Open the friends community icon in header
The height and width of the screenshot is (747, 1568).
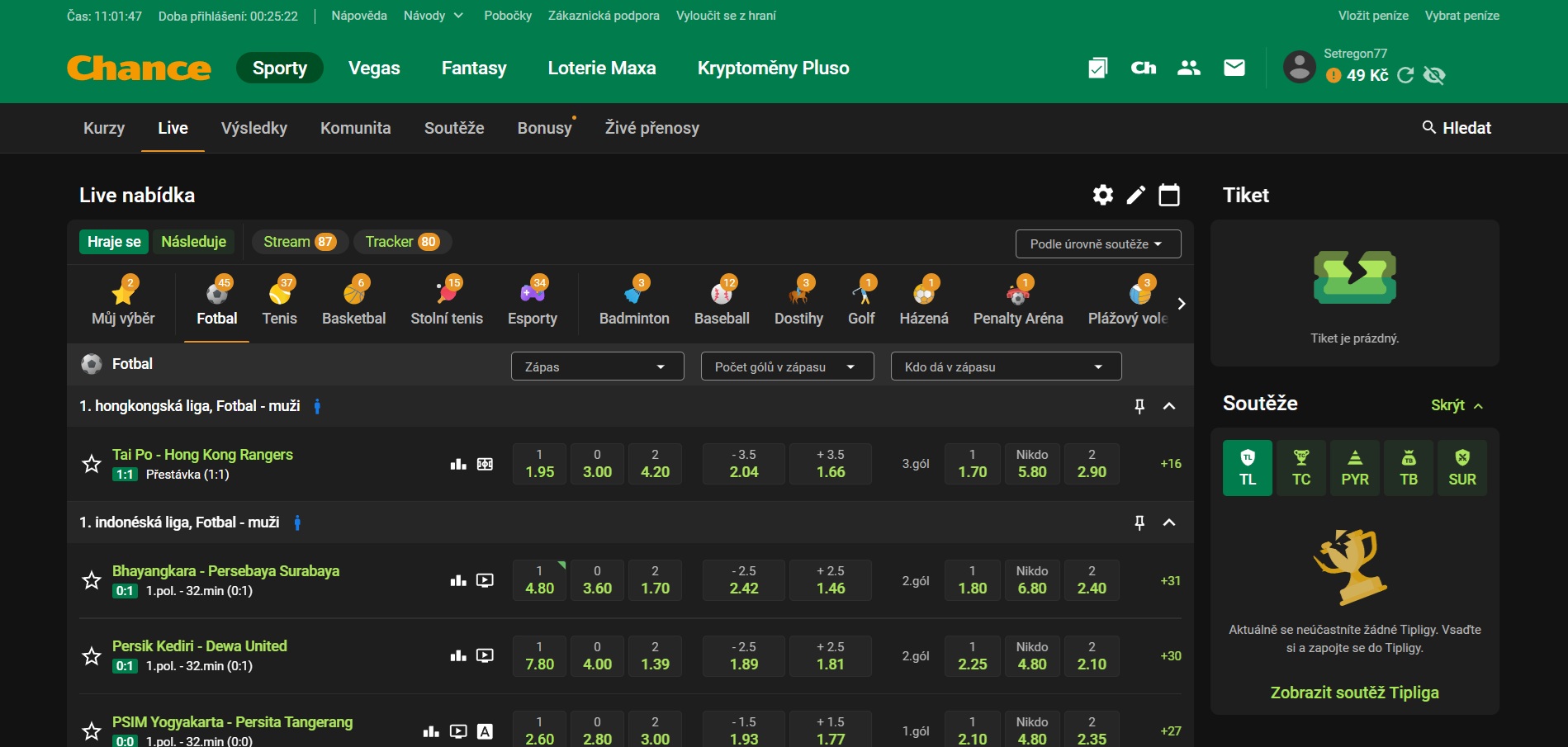1189,68
